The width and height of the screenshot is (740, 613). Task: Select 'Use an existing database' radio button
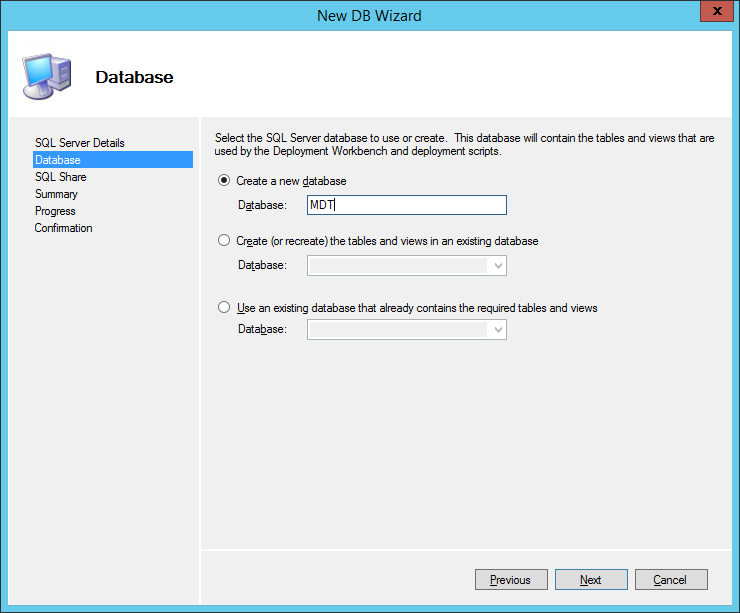(223, 308)
